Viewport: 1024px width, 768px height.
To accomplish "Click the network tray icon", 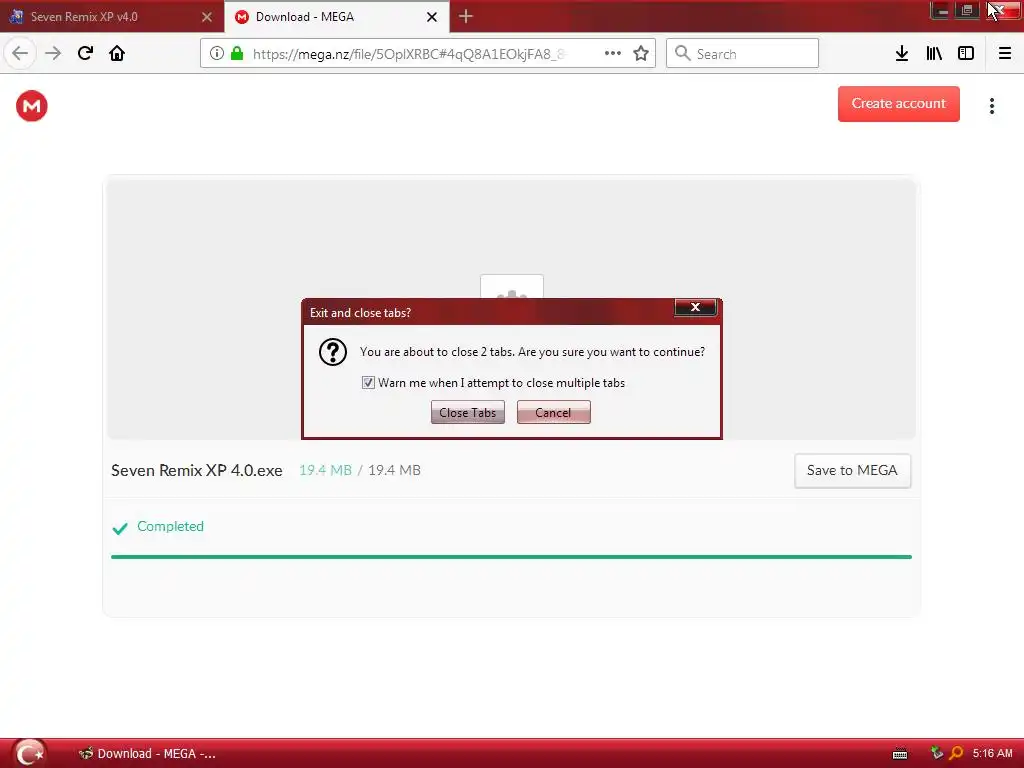I will (x=937, y=753).
